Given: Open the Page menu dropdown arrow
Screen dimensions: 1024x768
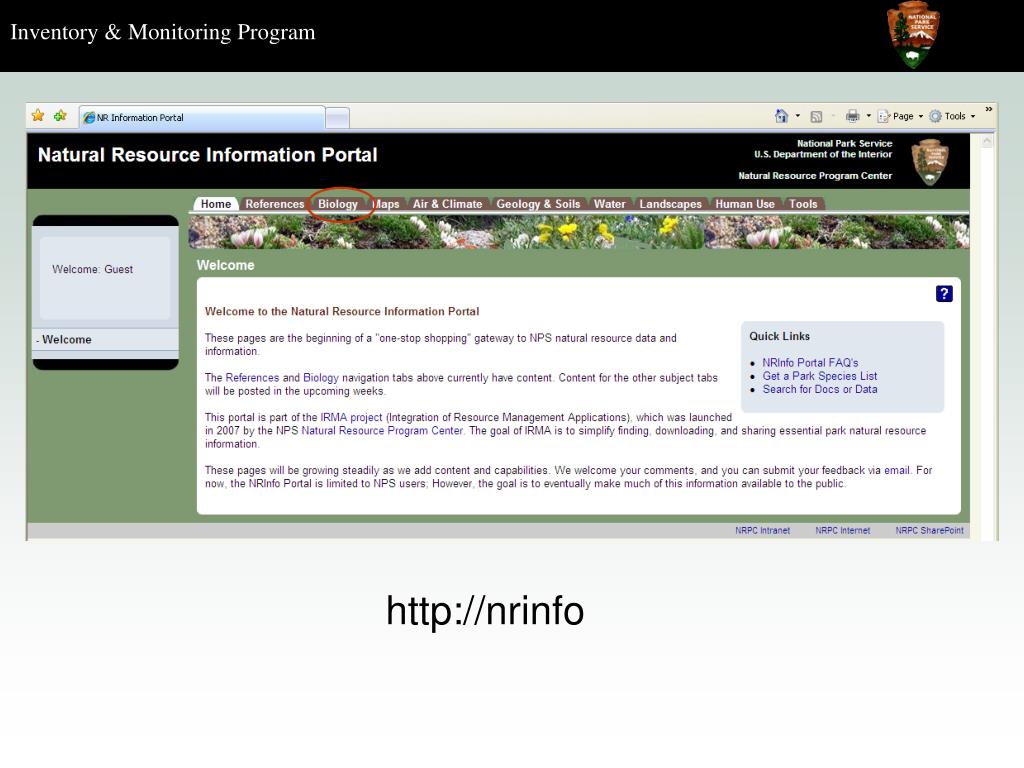Looking at the screenshot, I should point(921,116).
